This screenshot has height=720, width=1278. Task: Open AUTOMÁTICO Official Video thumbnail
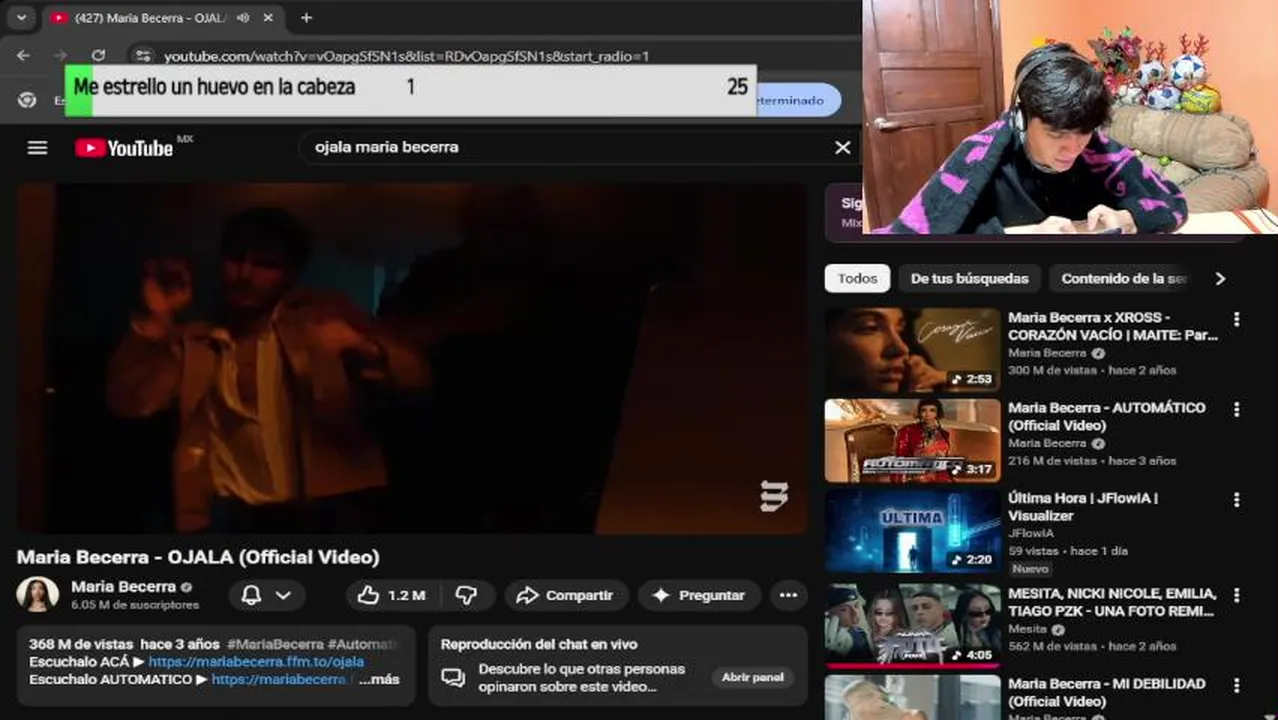[912, 440]
